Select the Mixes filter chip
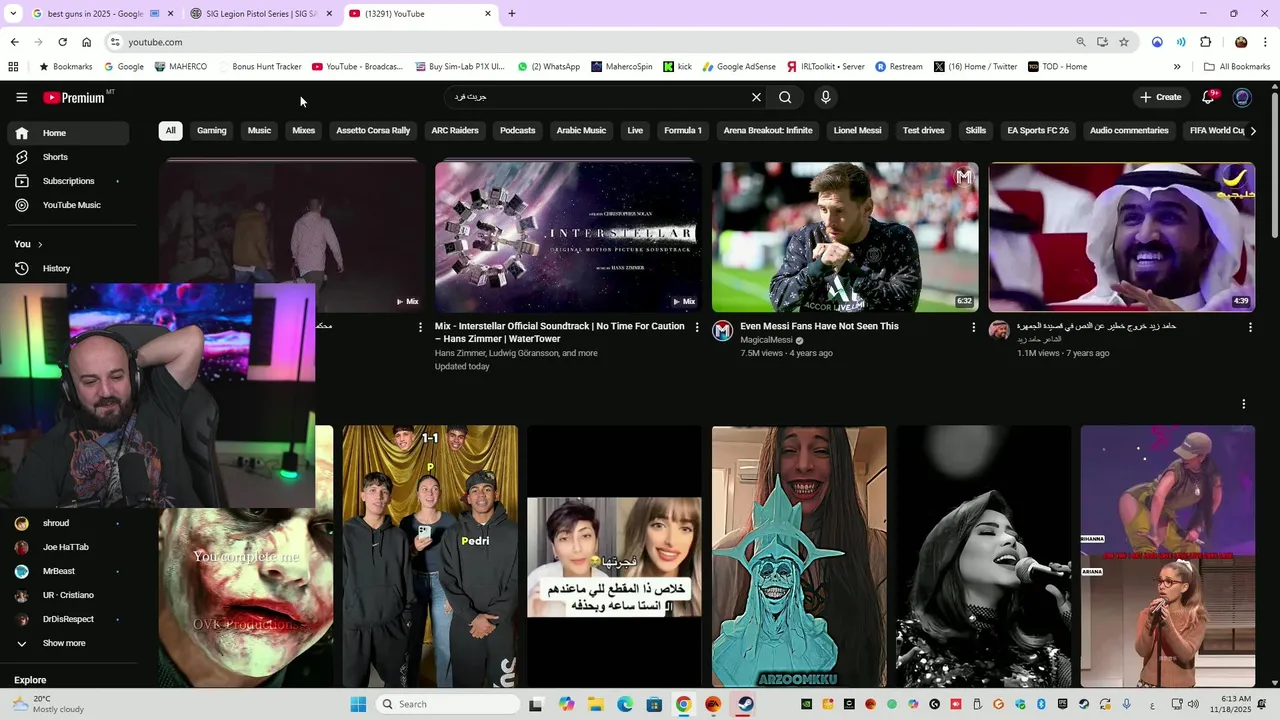The image size is (1280, 720). [303, 131]
